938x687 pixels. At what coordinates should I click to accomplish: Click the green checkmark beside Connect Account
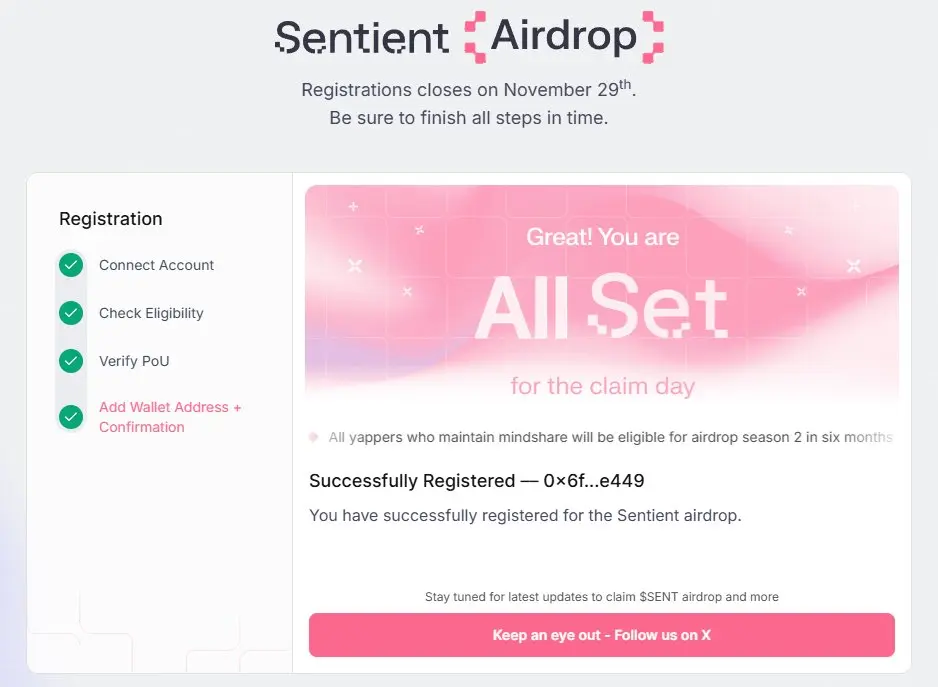click(70, 265)
